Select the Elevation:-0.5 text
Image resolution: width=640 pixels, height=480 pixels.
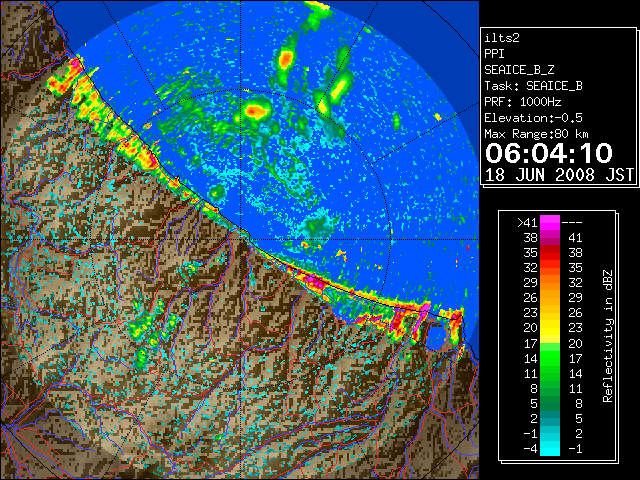coord(533,118)
